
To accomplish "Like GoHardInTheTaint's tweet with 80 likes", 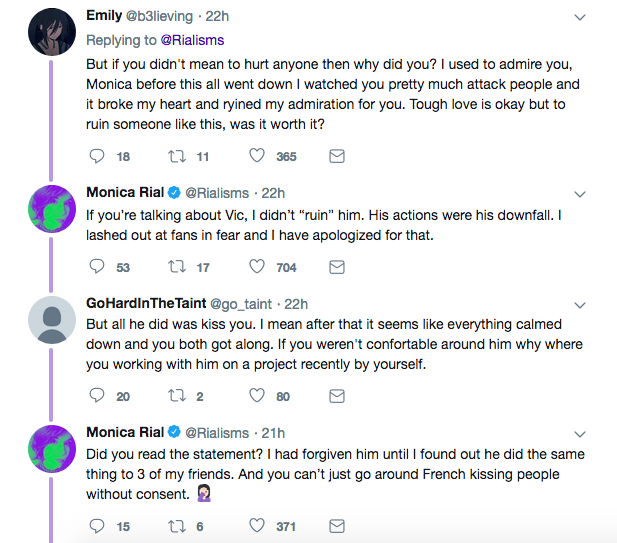I will 257,395.
